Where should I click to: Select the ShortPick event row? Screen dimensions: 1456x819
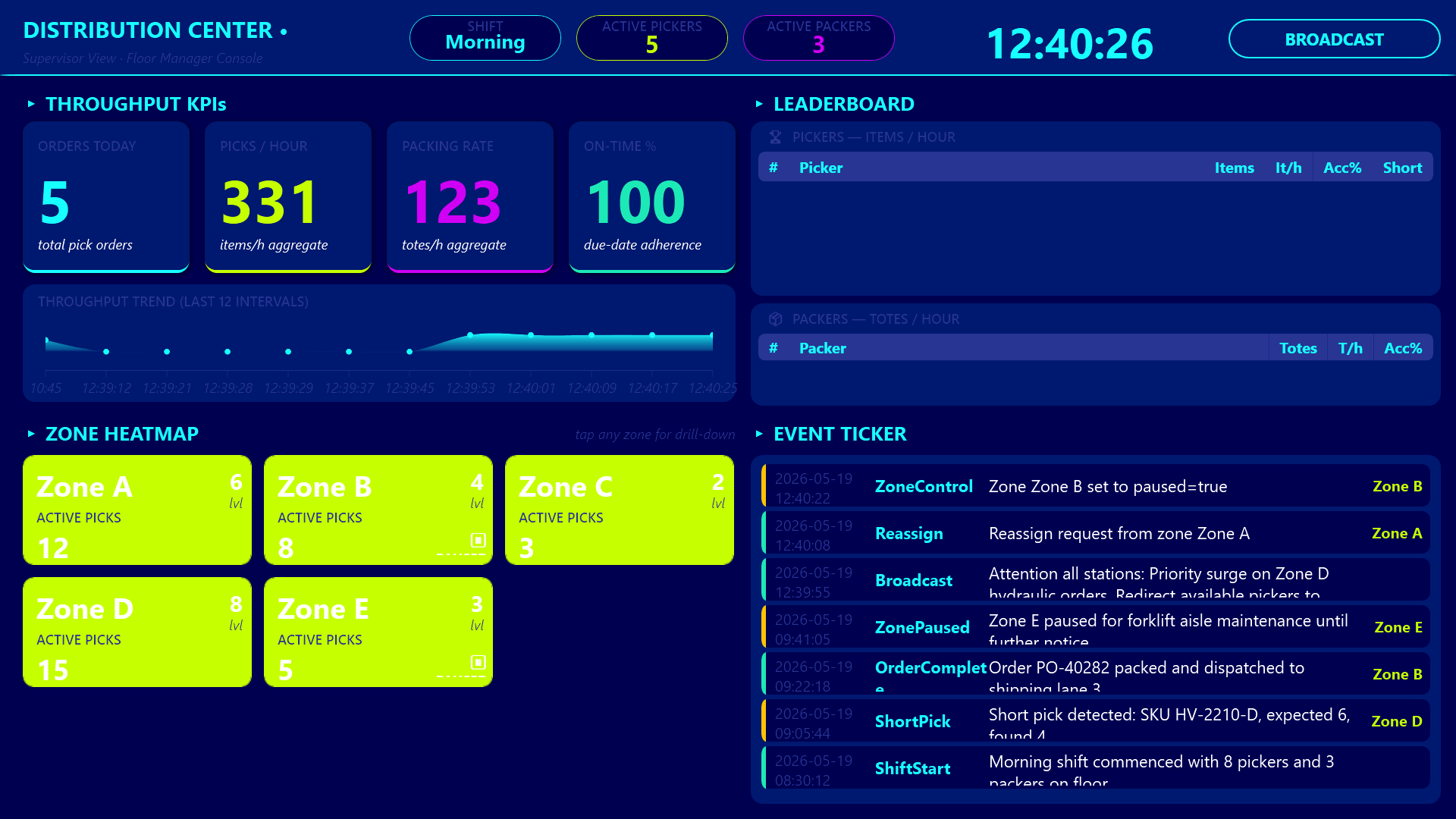[x=1096, y=721]
